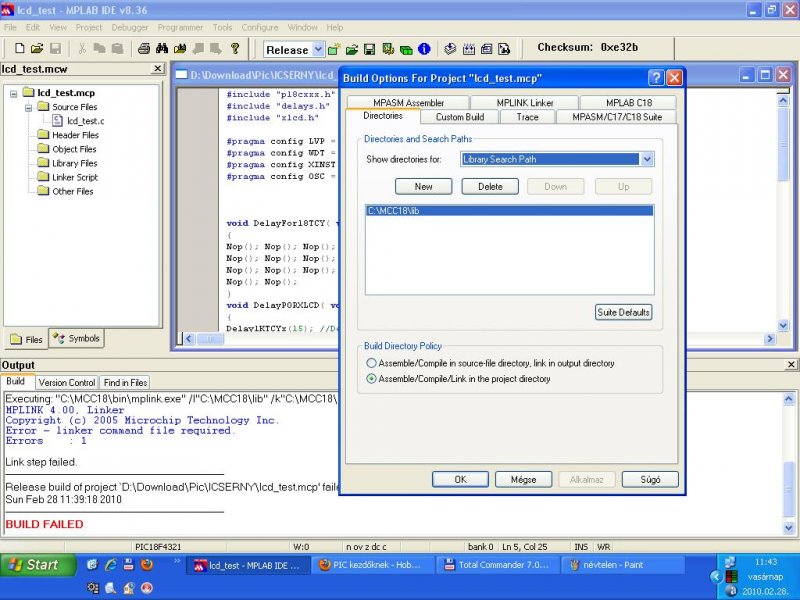This screenshot has width=800, height=600.
Task: Click the Find binoculars icon
Action: pyautogui.click(x=162, y=49)
